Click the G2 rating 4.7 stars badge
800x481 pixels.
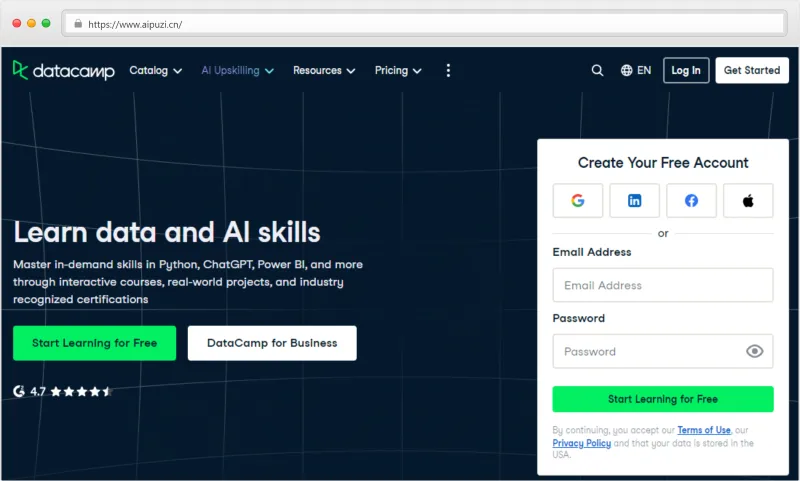coord(62,391)
